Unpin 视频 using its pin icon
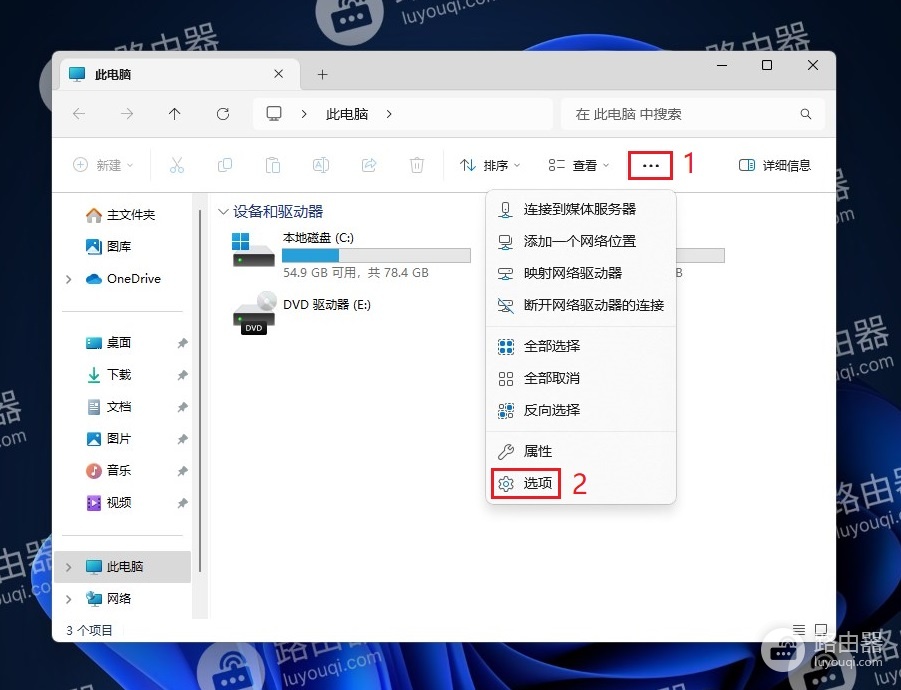This screenshot has height=690, width=901. point(182,503)
